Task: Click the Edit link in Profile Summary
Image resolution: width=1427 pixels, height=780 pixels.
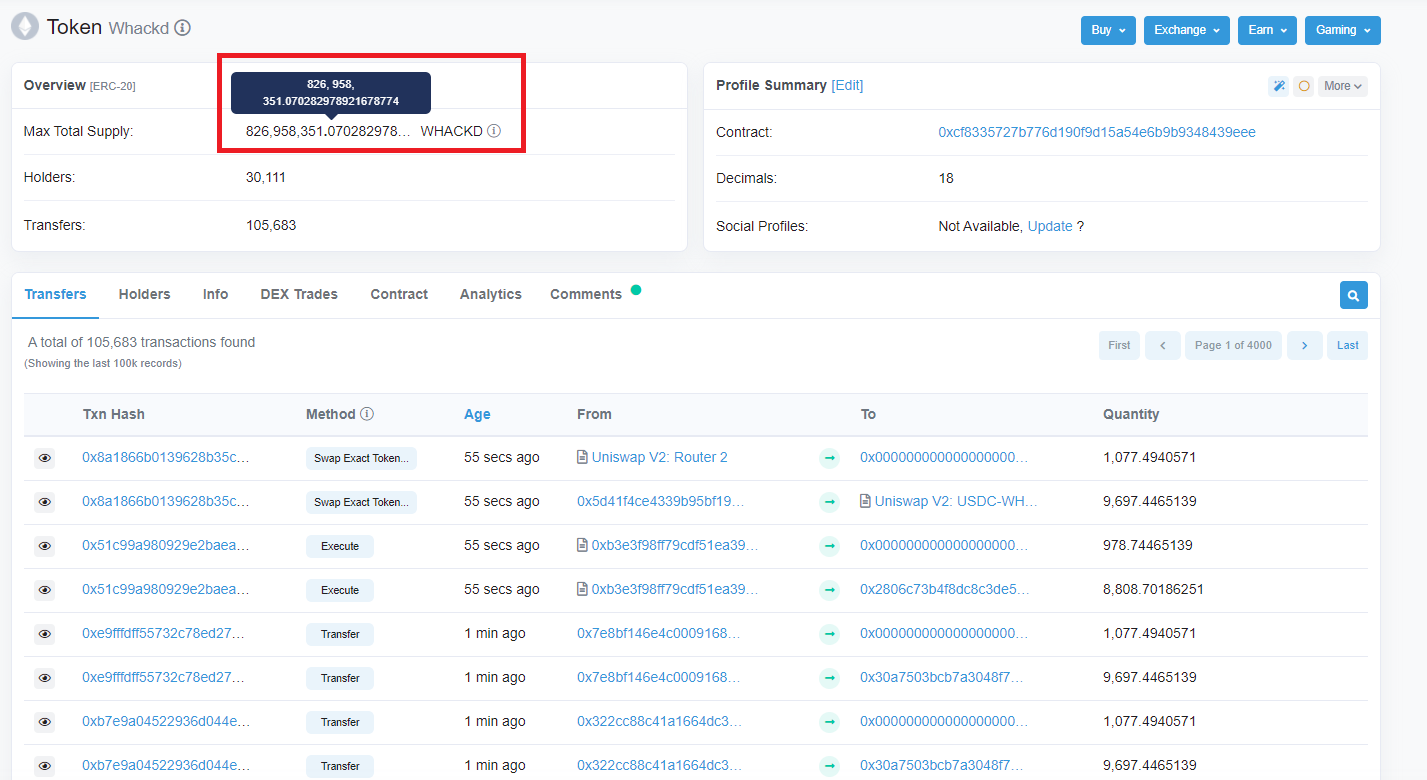Action: [x=847, y=85]
